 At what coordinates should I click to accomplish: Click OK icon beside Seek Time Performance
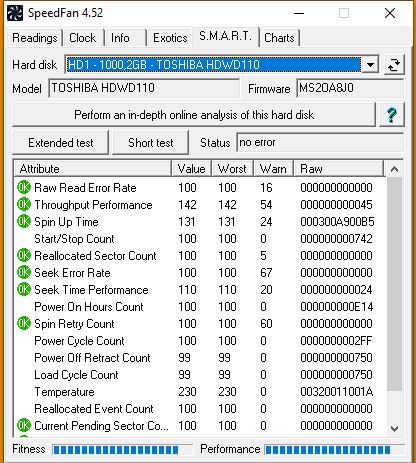pyautogui.click(x=24, y=289)
